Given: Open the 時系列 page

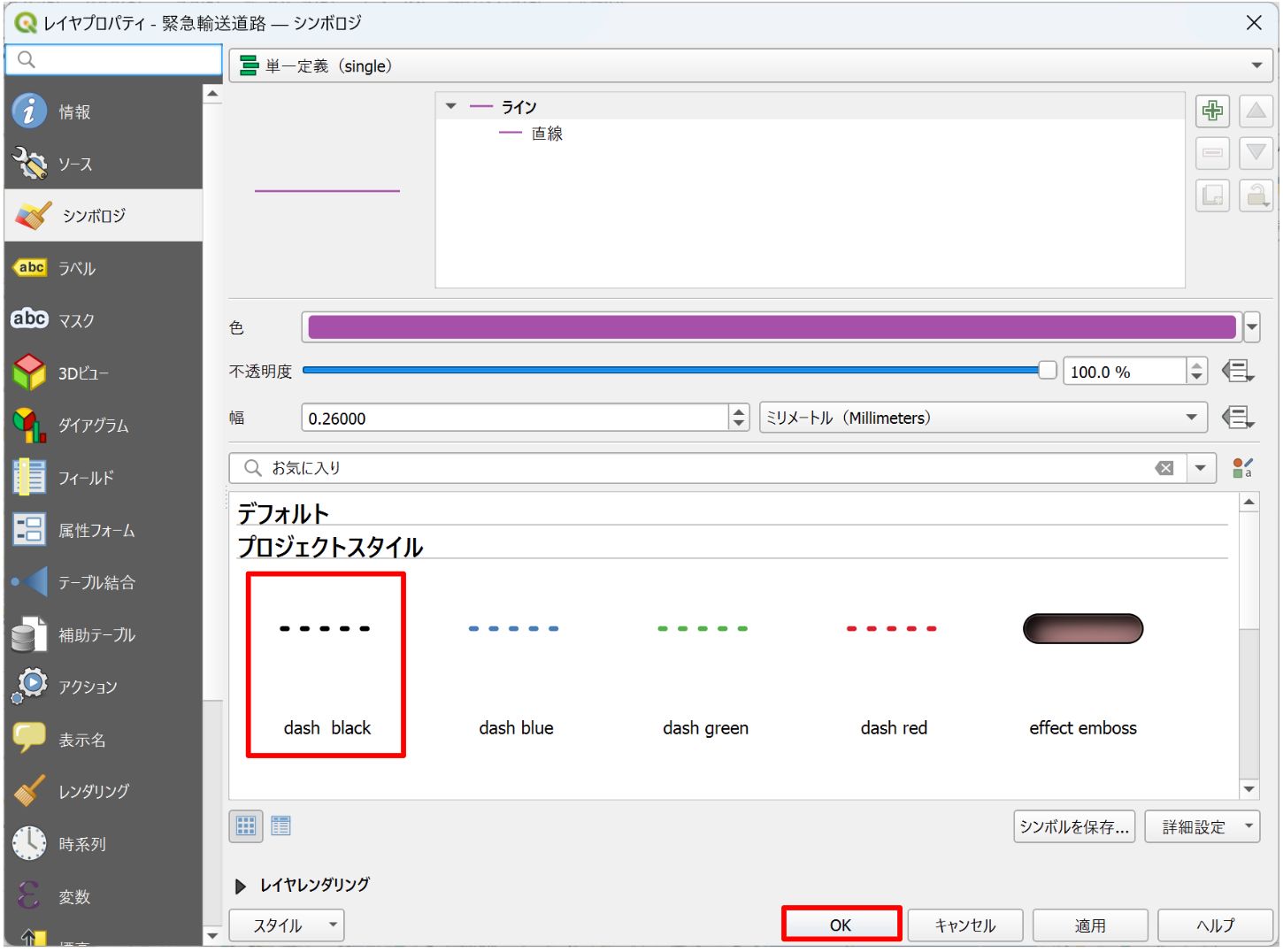Looking at the screenshot, I should pos(104,844).
